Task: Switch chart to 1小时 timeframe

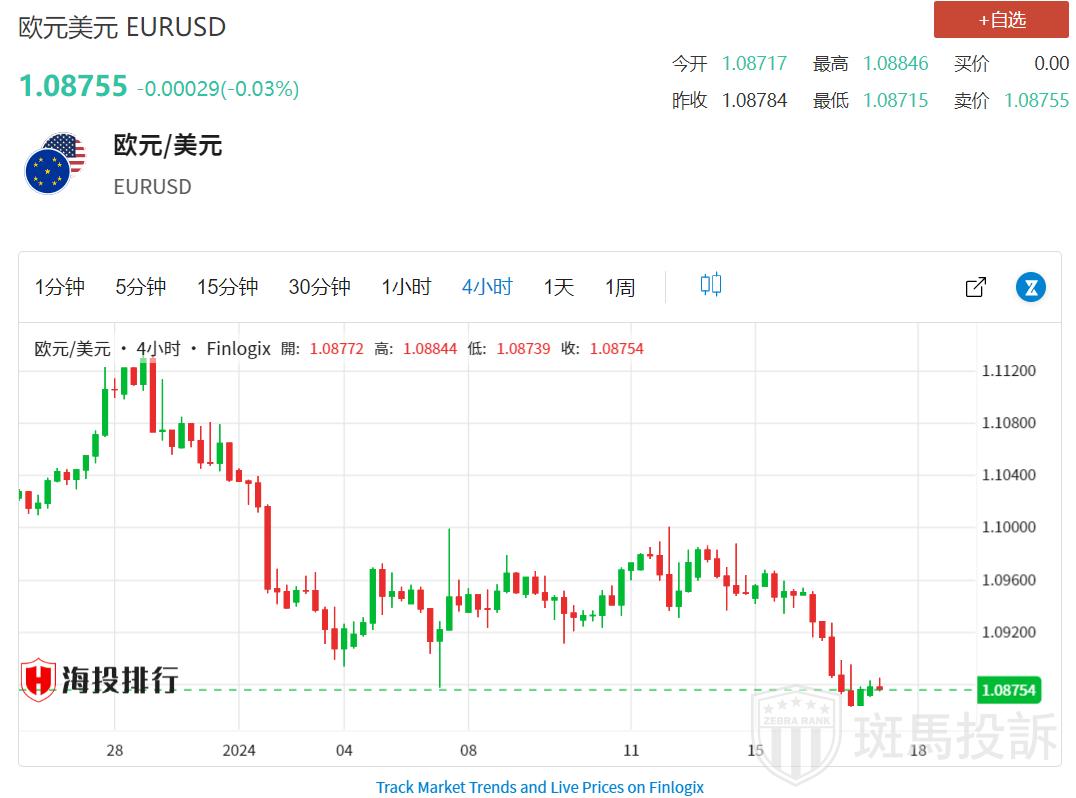Action: [x=405, y=288]
